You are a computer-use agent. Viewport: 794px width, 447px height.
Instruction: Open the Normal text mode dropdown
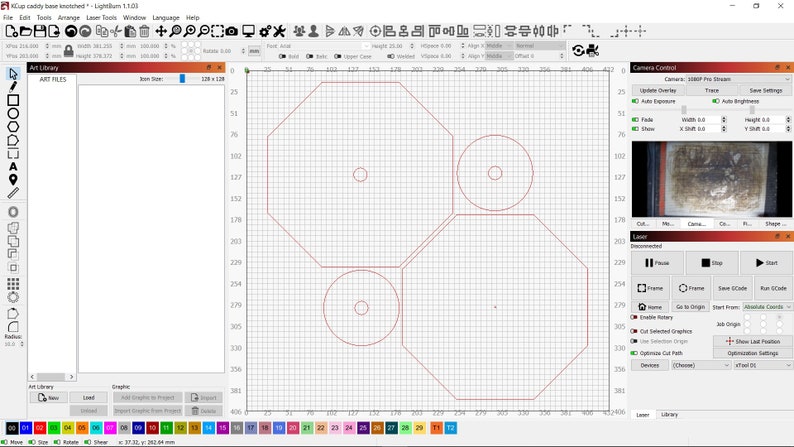(540, 46)
